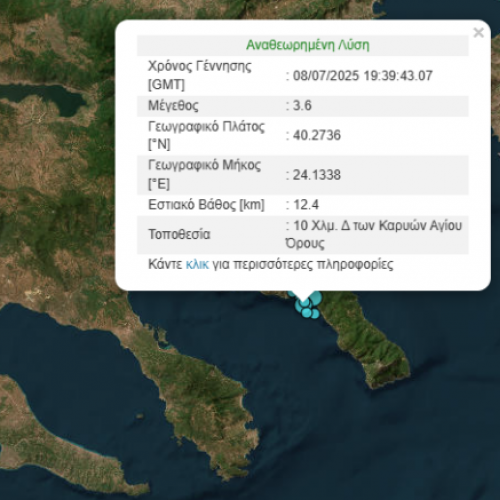Click the blue 'κλικ' link for more info
This screenshot has height=500, width=500.
(x=197, y=264)
